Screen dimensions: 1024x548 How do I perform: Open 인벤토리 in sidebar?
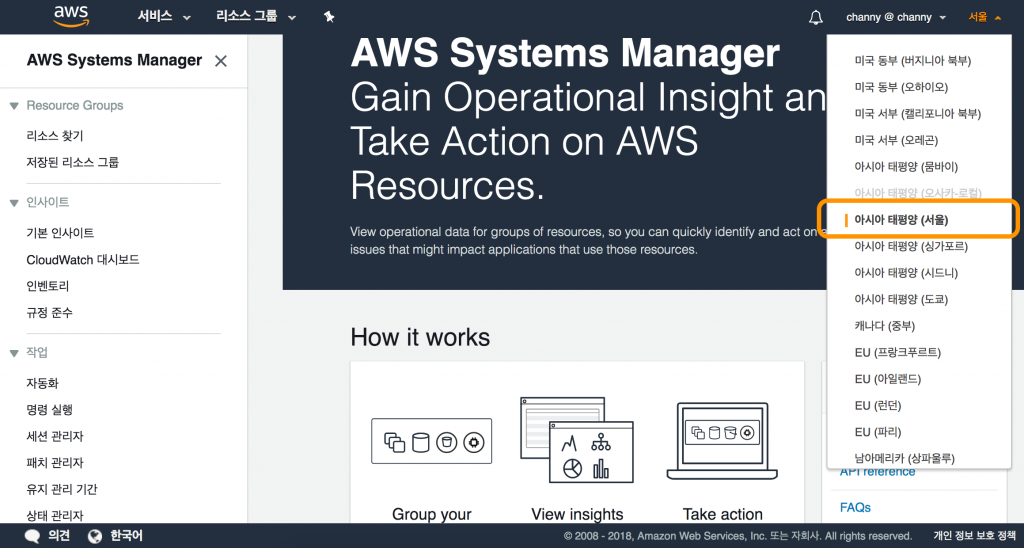(48, 285)
